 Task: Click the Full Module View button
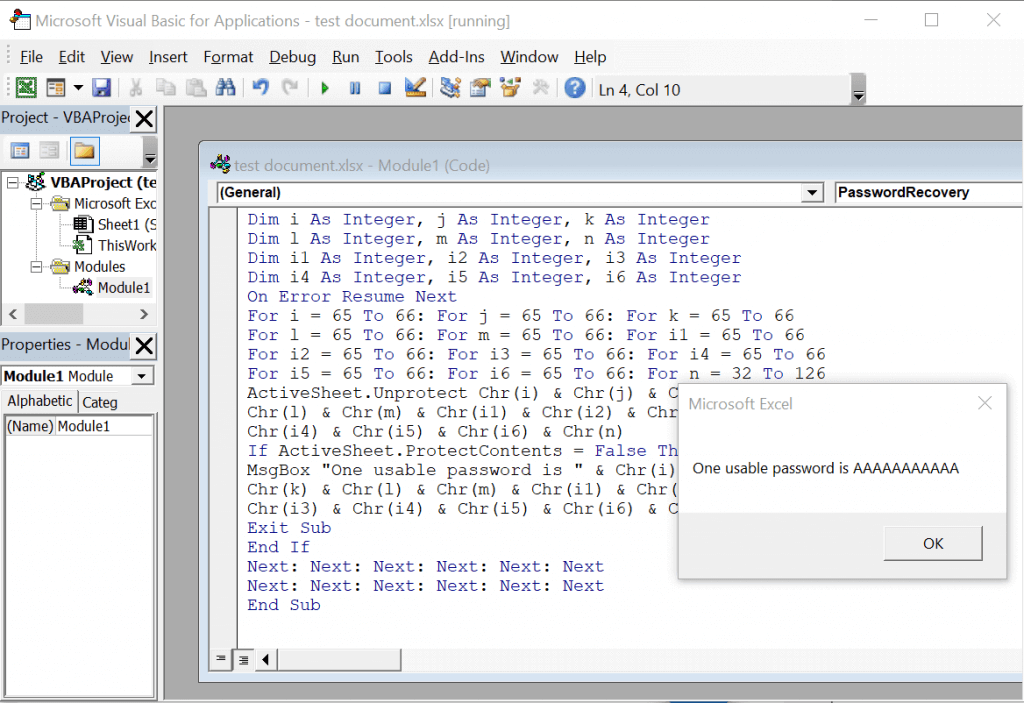[x=244, y=659]
